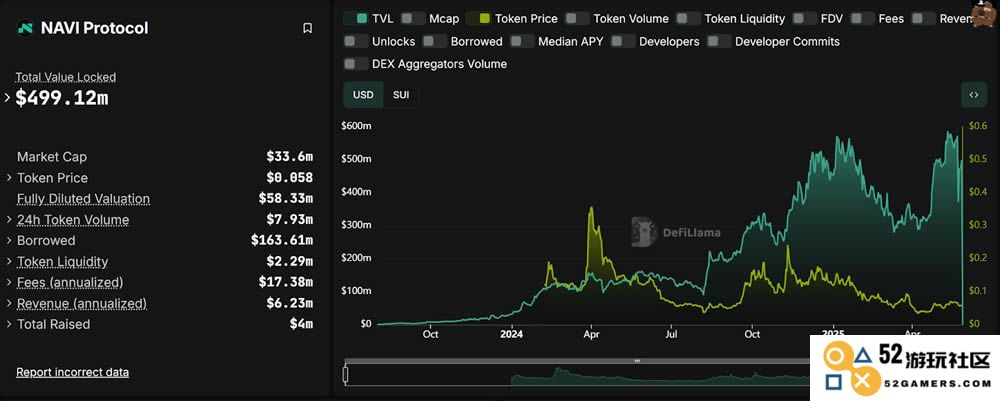
Task: Bookmark NAVI Protocol with the bookmark icon
Action: (307, 28)
